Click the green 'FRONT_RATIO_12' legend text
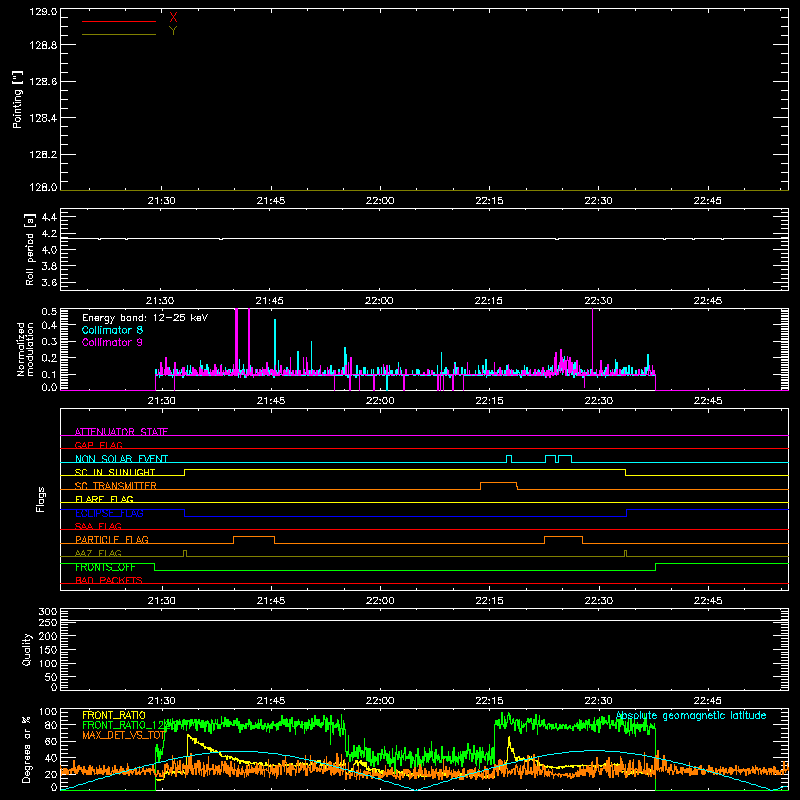 click(123, 725)
